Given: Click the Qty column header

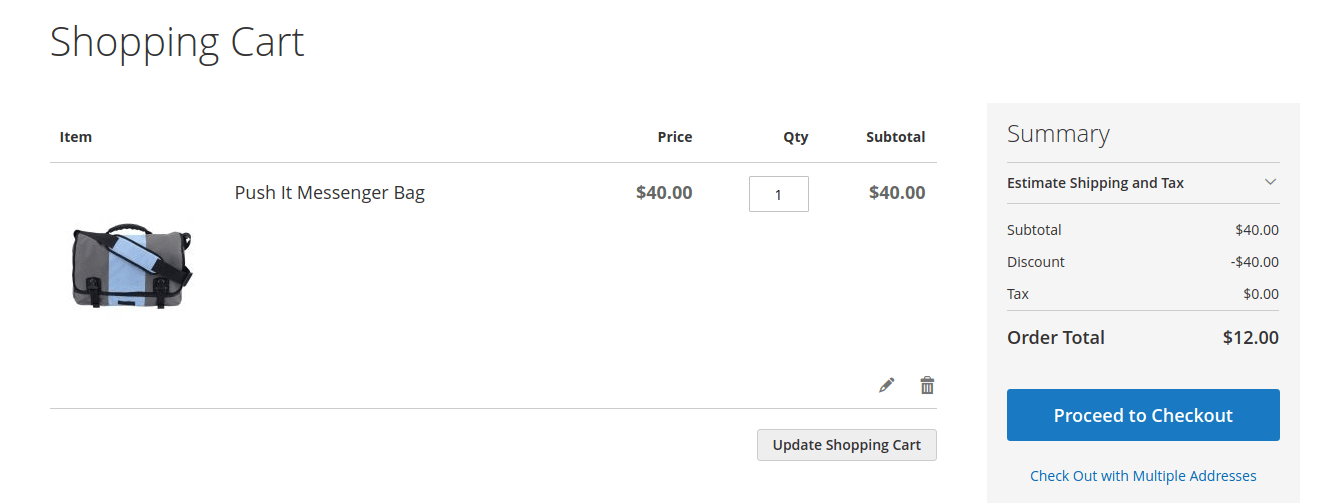Looking at the screenshot, I should (x=796, y=137).
